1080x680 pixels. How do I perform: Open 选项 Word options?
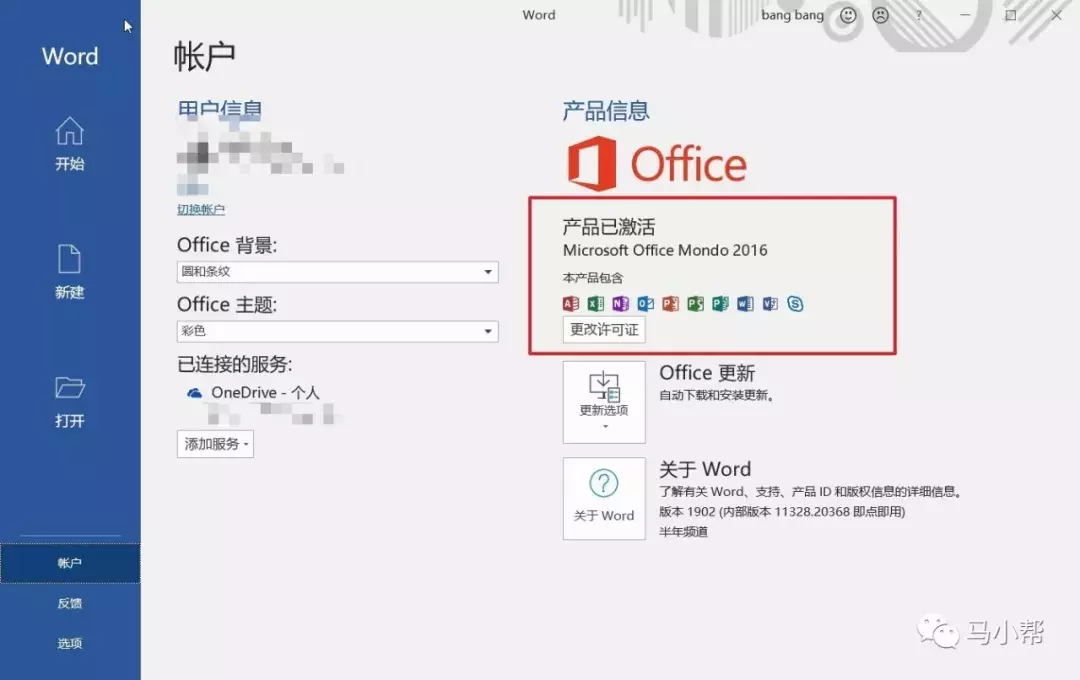[x=70, y=643]
